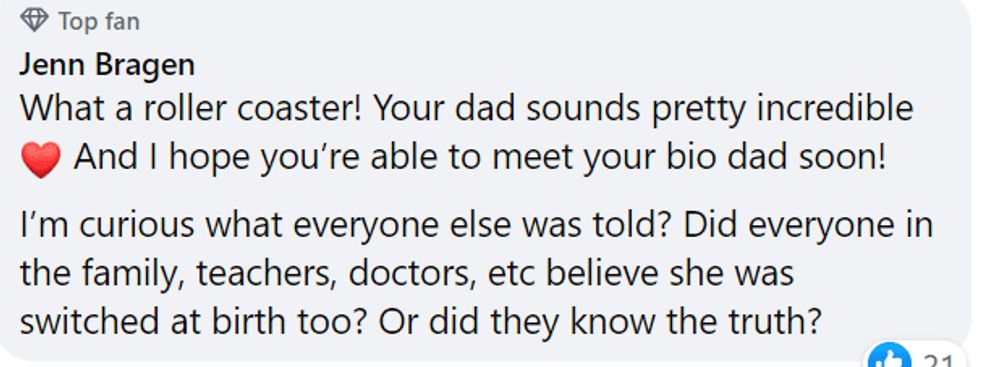
Task: Click the line beginning "I'm curious what everyone"
Action: tap(476, 226)
